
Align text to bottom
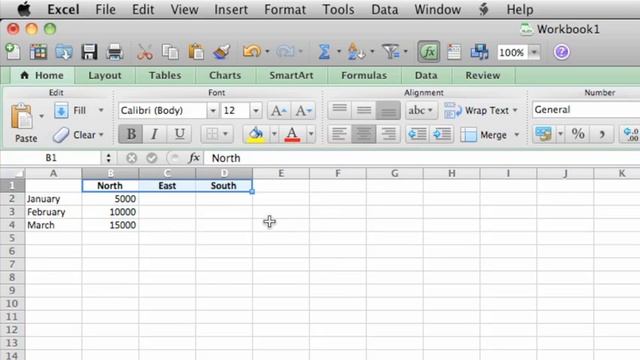click(x=388, y=110)
